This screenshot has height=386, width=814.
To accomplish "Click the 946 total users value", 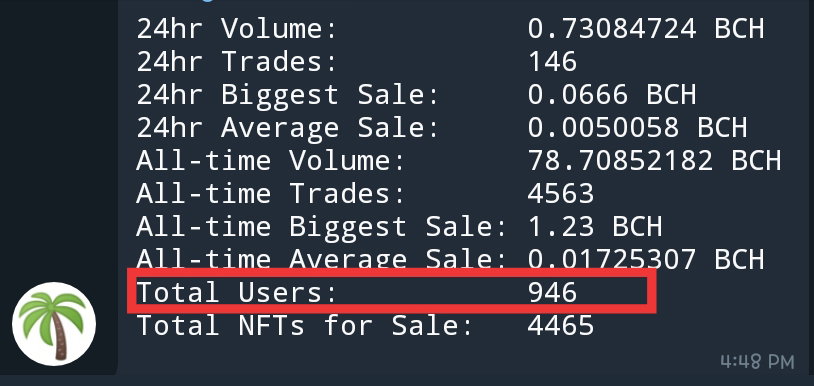I will [x=552, y=293].
